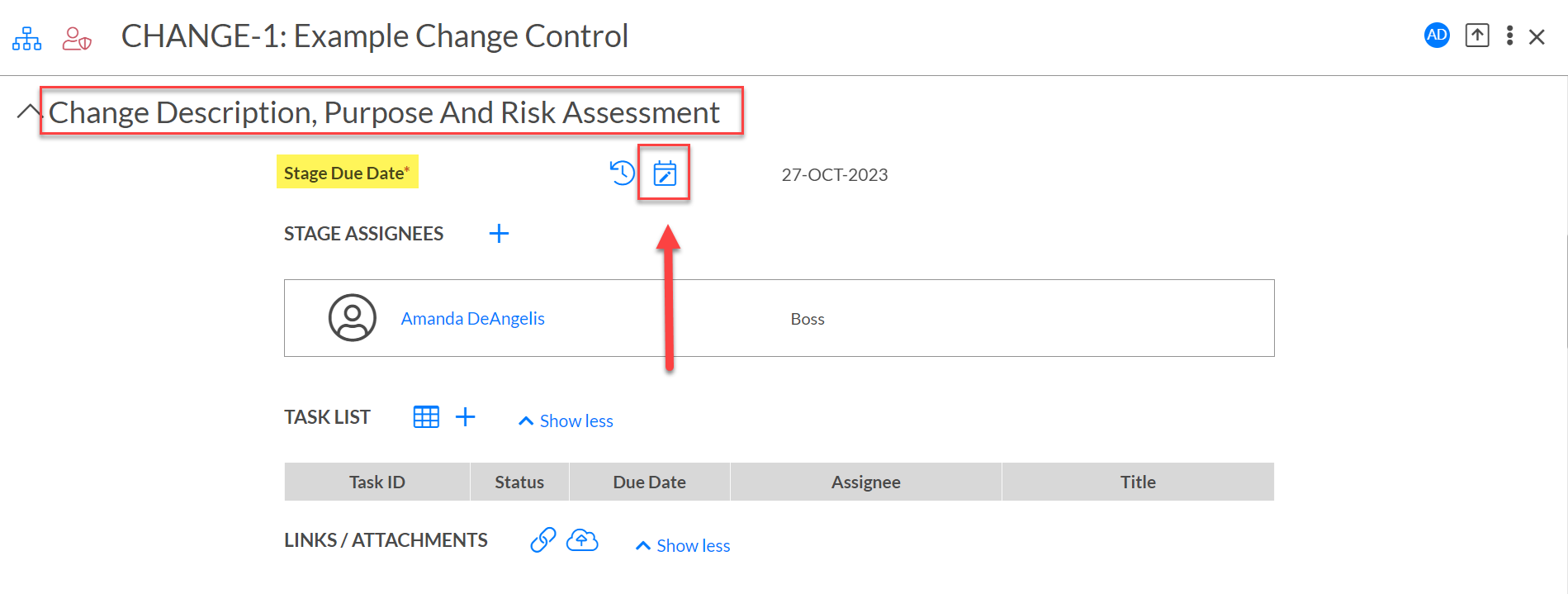
Task: Add a new stage assignee
Action: [499, 234]
